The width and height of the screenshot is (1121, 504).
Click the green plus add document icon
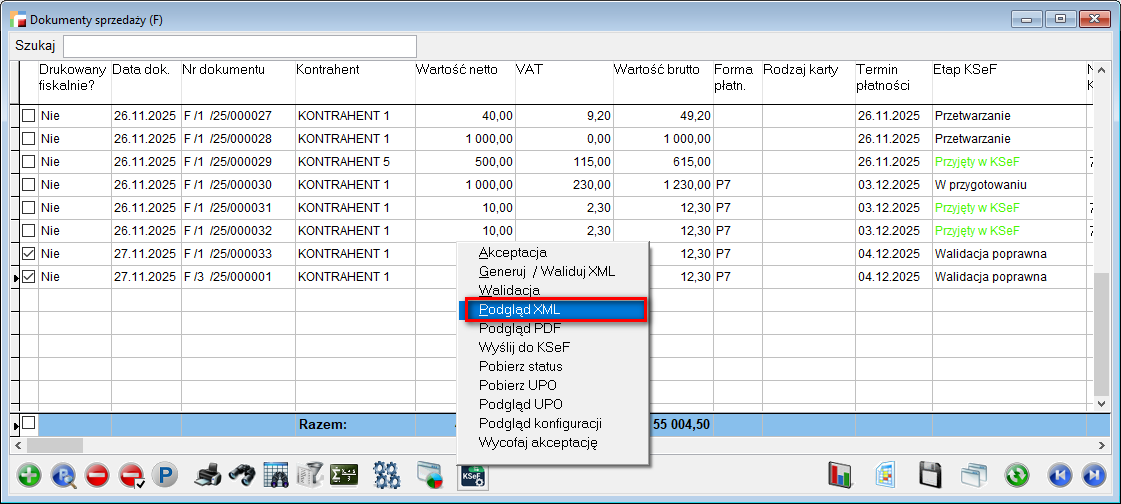click(x=30, y=475)
